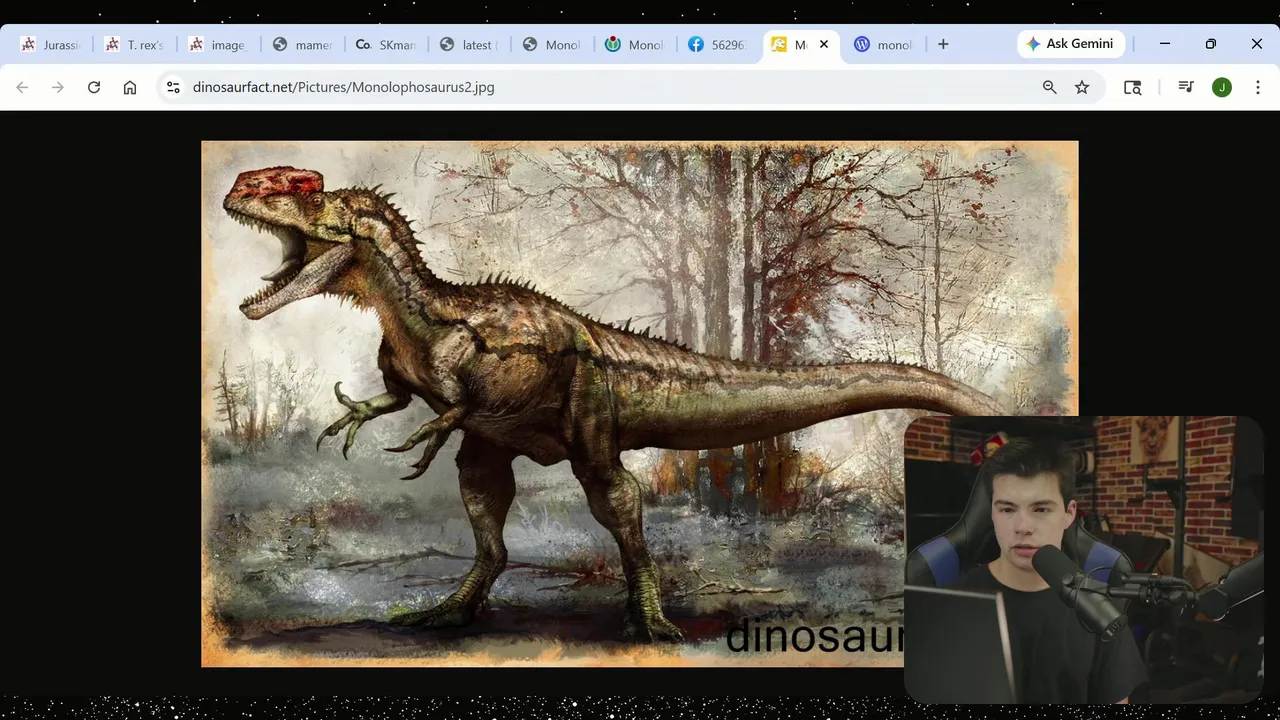The height and width of the screenshot is (720, 1280).
Task: Open Google Lens search icon
Action: pos(1132,87)
